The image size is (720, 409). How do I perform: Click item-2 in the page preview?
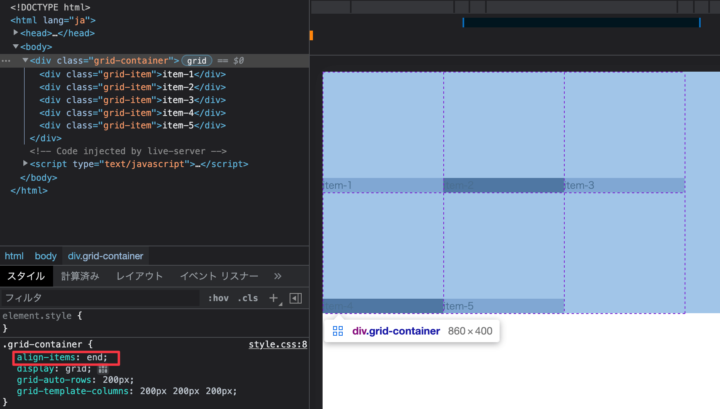(x=504, y=185)
